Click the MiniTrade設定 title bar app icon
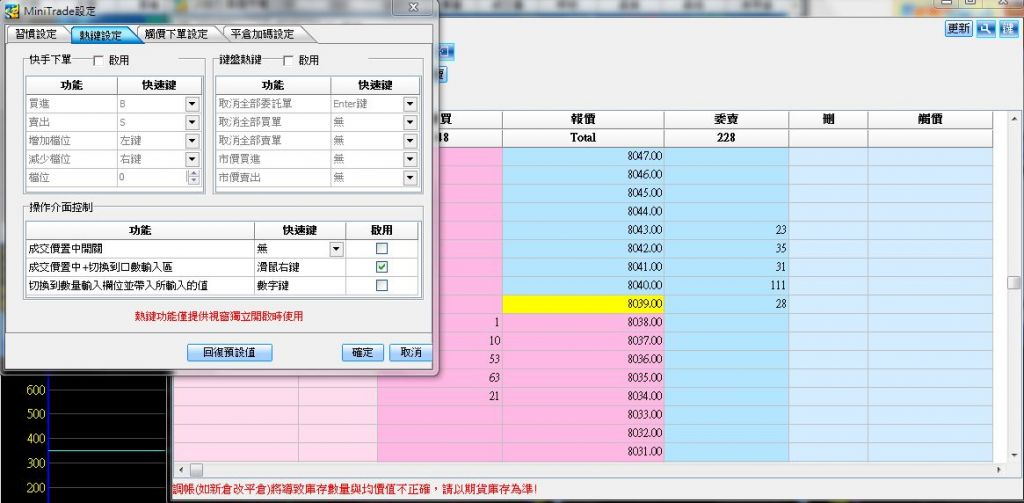 pyautogui.click(x=12, y=10)
